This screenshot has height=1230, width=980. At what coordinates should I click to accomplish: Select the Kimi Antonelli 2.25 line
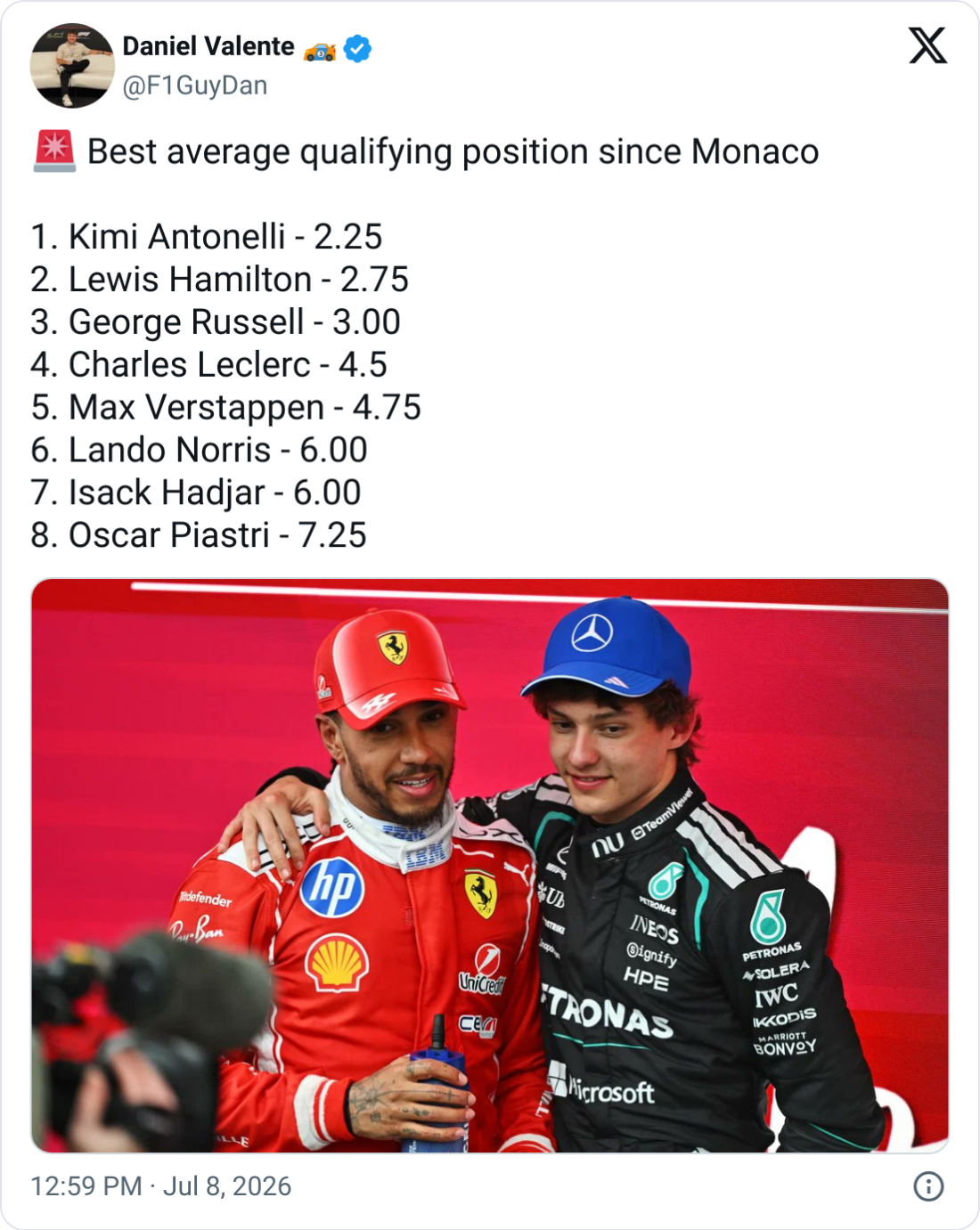pyautogui.click(x=207, y=237)
